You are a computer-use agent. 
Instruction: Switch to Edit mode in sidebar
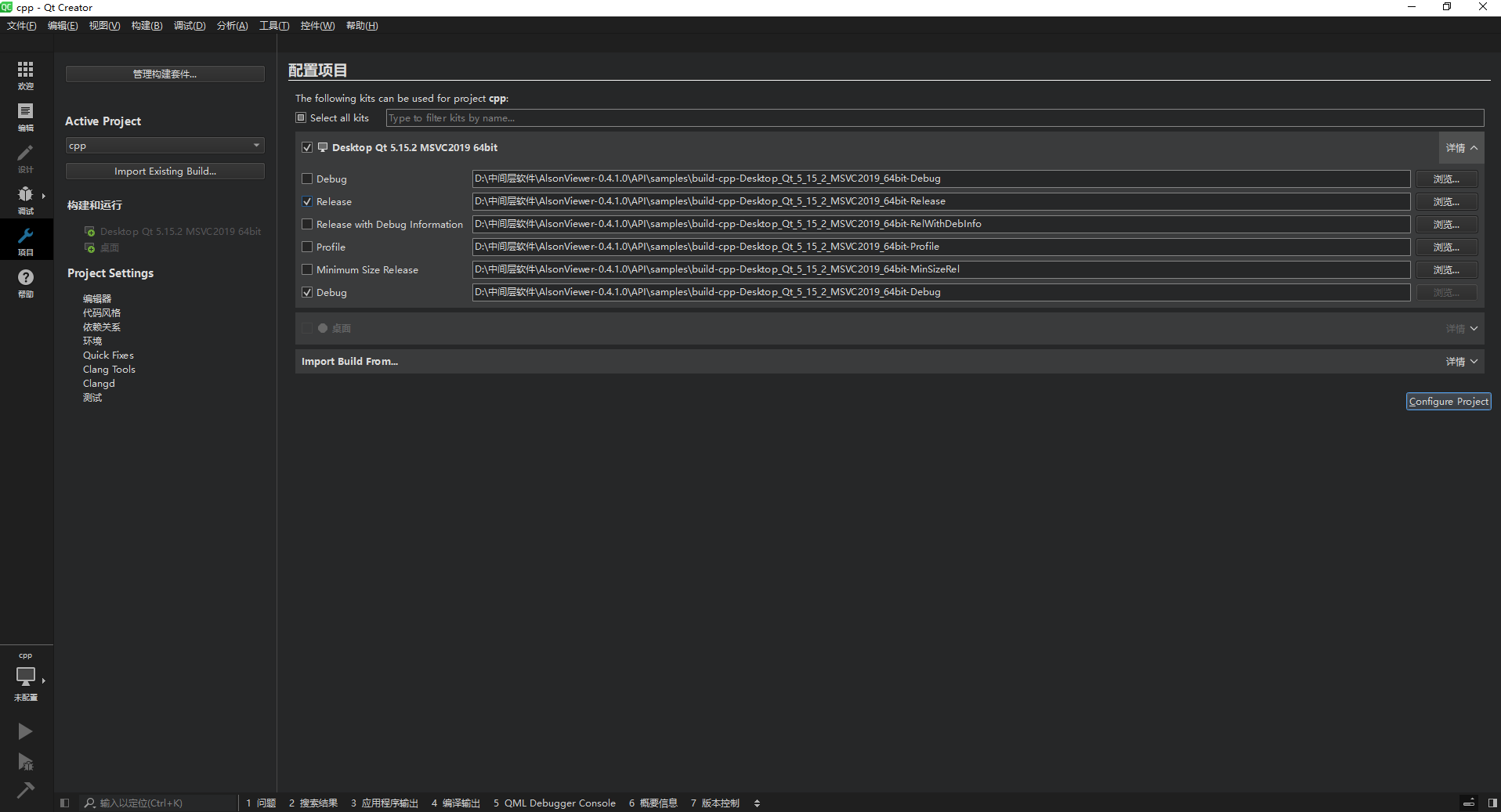point(26,116)
